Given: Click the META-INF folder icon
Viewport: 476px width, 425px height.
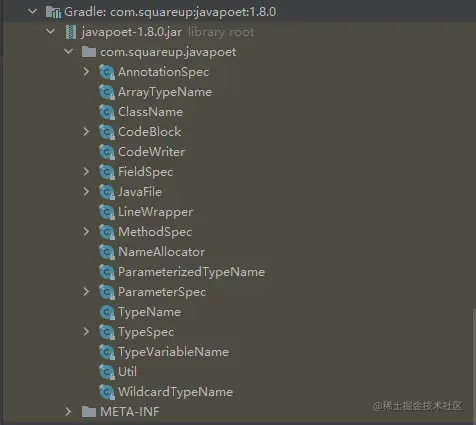Looking at the screenshot, I should [89, 412].
